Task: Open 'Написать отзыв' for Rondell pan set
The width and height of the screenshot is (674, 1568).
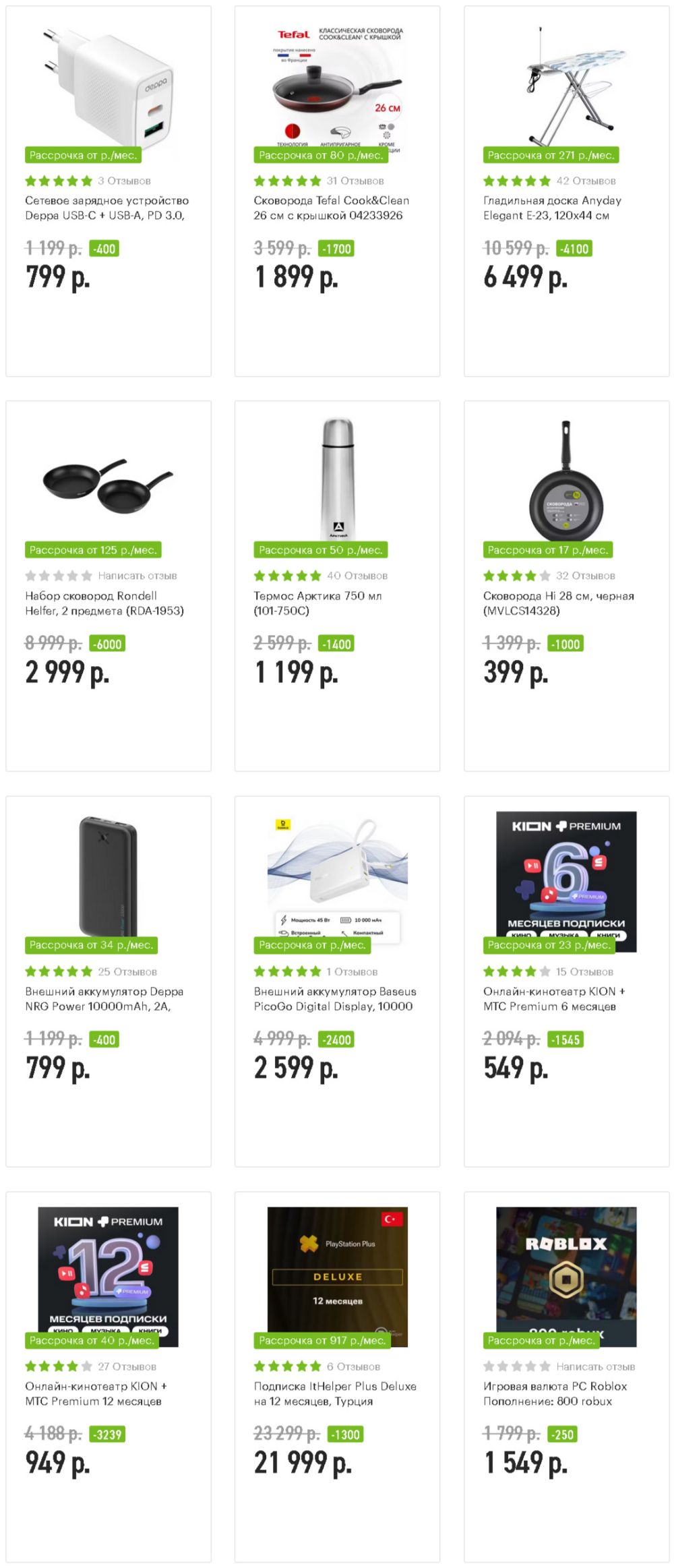Action: pos(137,576)
